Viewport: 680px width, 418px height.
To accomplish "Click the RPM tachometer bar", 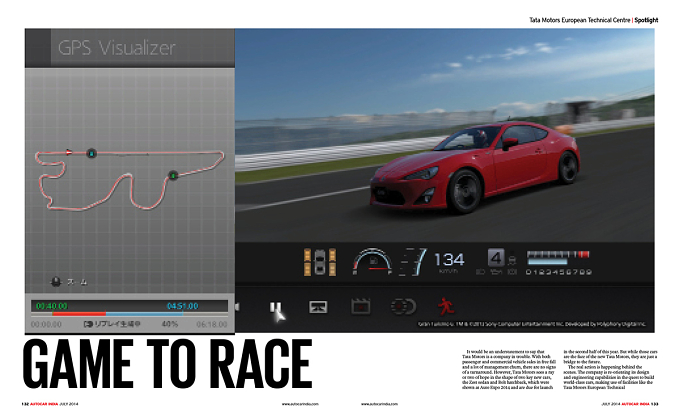I will tap(558, 258).
